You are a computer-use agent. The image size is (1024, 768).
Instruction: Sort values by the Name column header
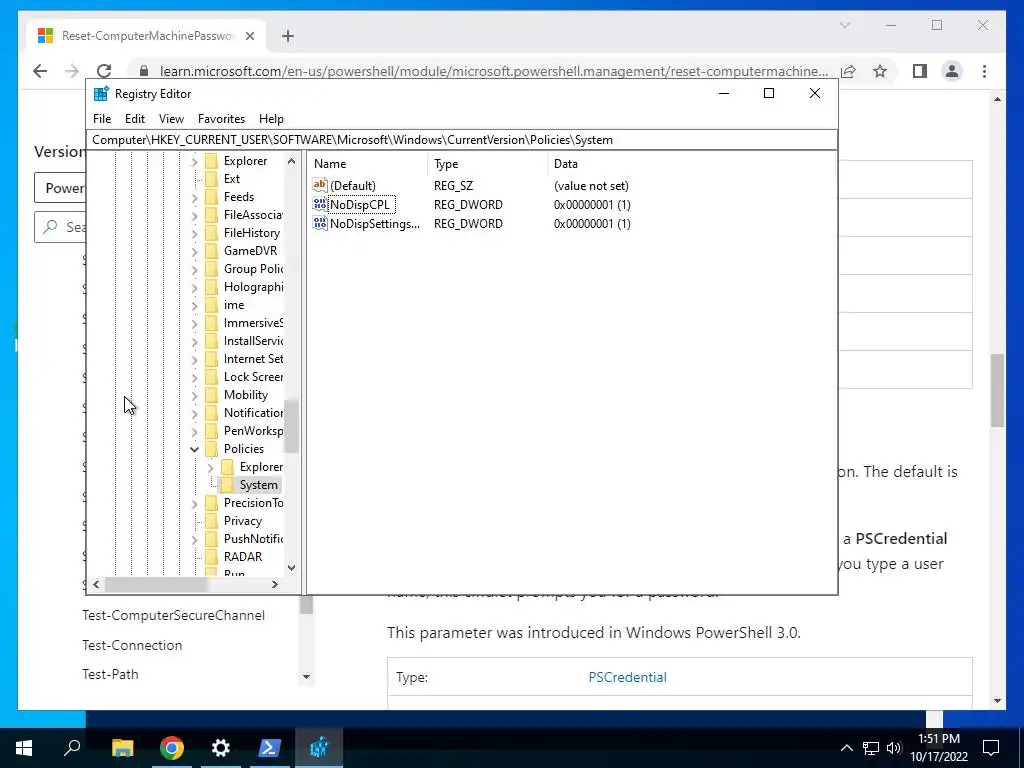coord(368,164)
